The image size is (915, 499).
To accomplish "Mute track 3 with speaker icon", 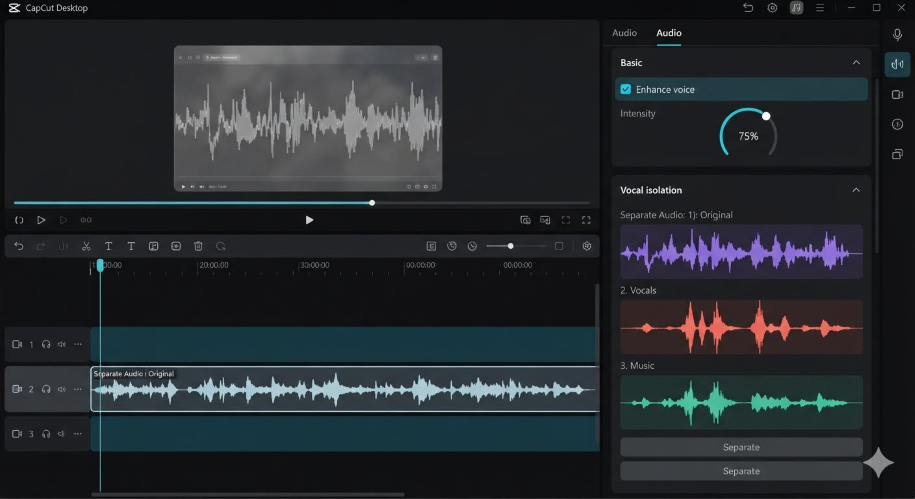I will (61, 434).
